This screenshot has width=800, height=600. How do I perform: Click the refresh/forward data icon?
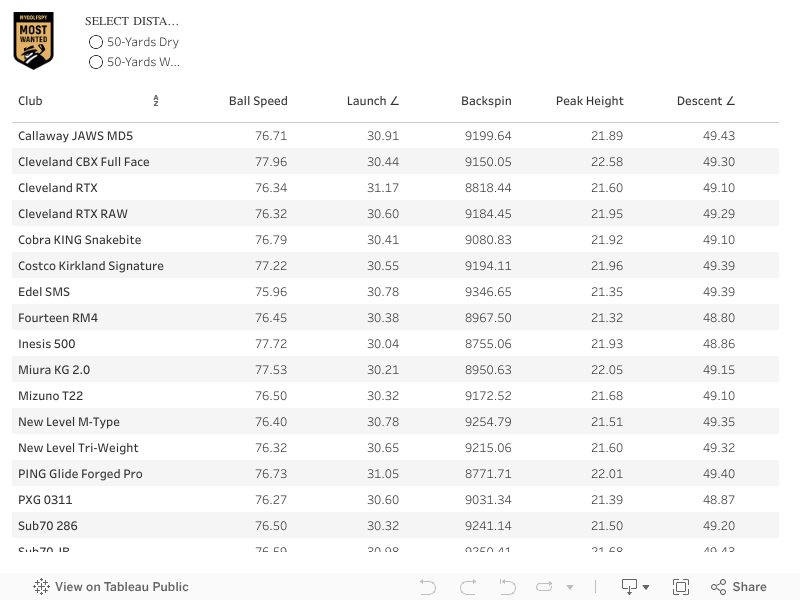click(x=544, y=587)
